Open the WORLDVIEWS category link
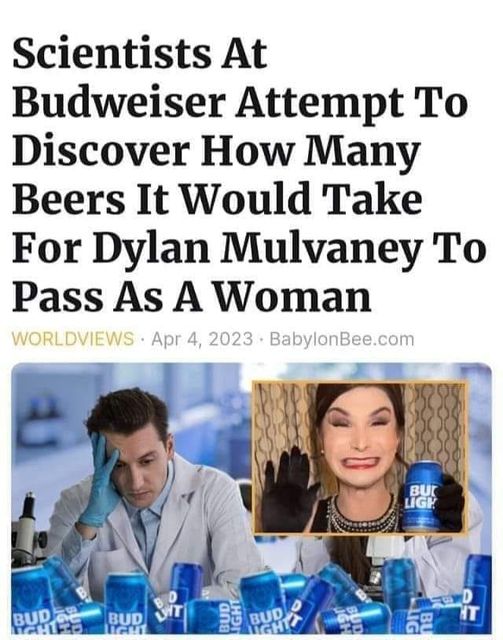Viewport: 503px width, 640px height. 73,339
